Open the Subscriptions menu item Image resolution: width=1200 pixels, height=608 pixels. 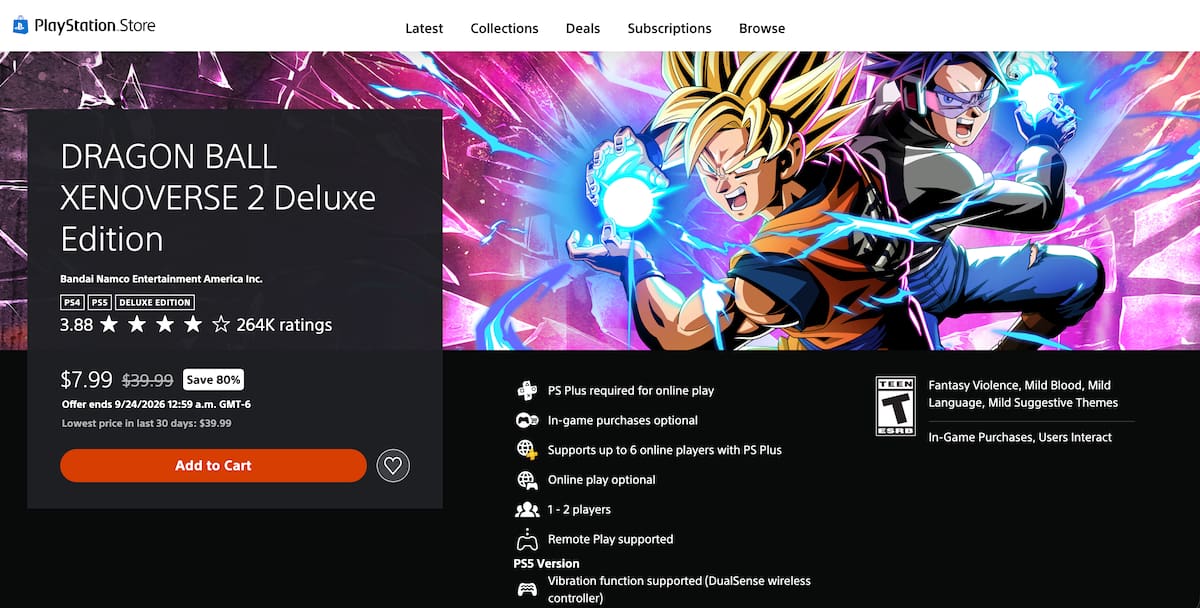pyautogui.click(x=669, y=28)
